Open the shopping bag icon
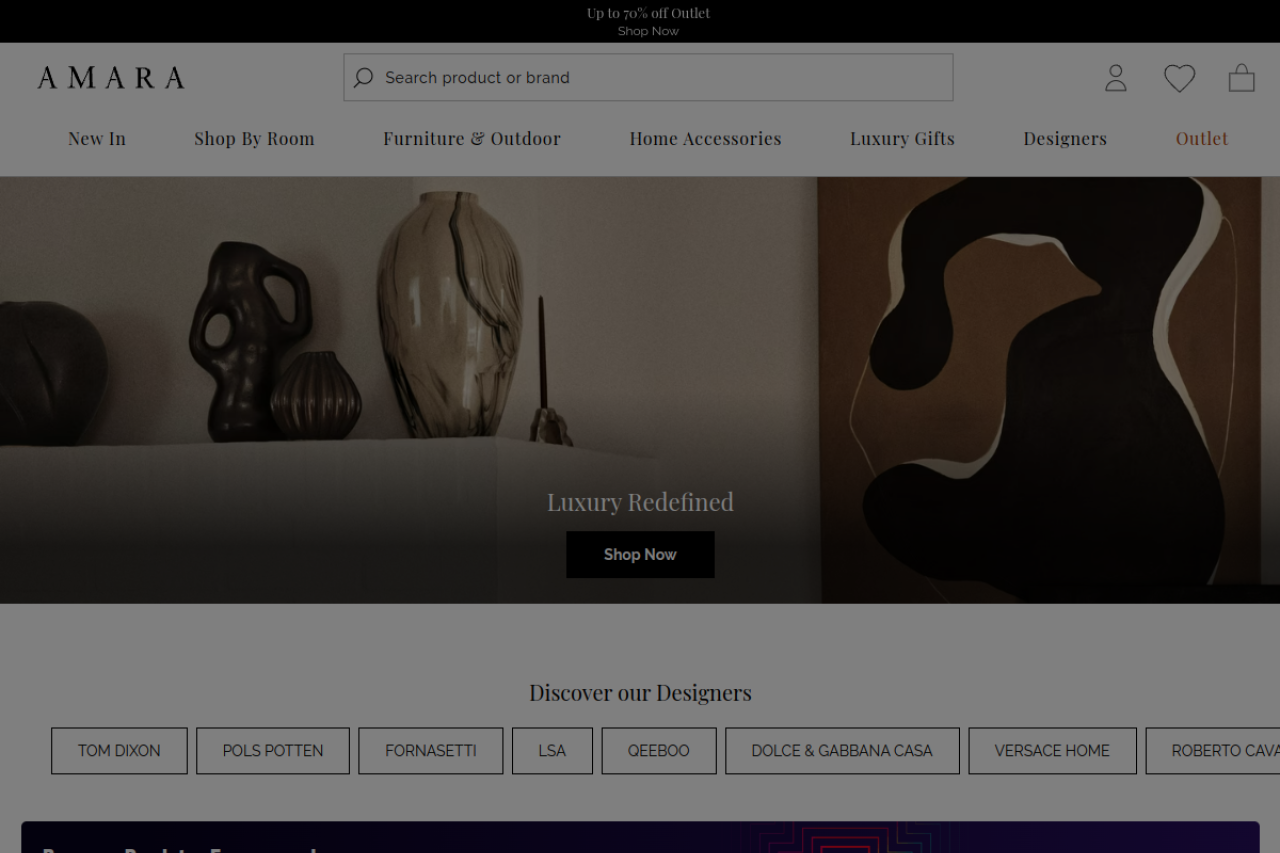This screenshot has width=1280, height=853. (x=1241, y=78)
